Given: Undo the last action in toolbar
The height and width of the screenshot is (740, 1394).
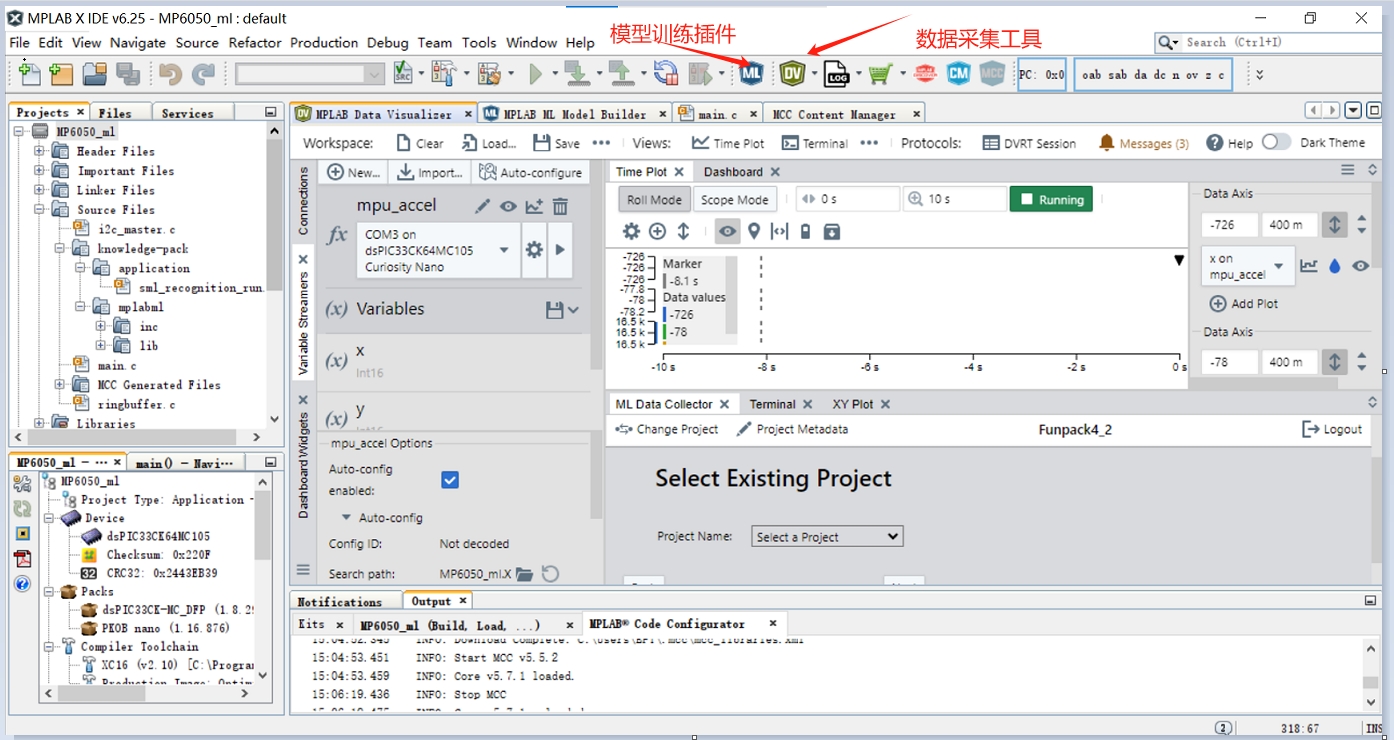Looking at the screenshot, I should pos(170,74).
